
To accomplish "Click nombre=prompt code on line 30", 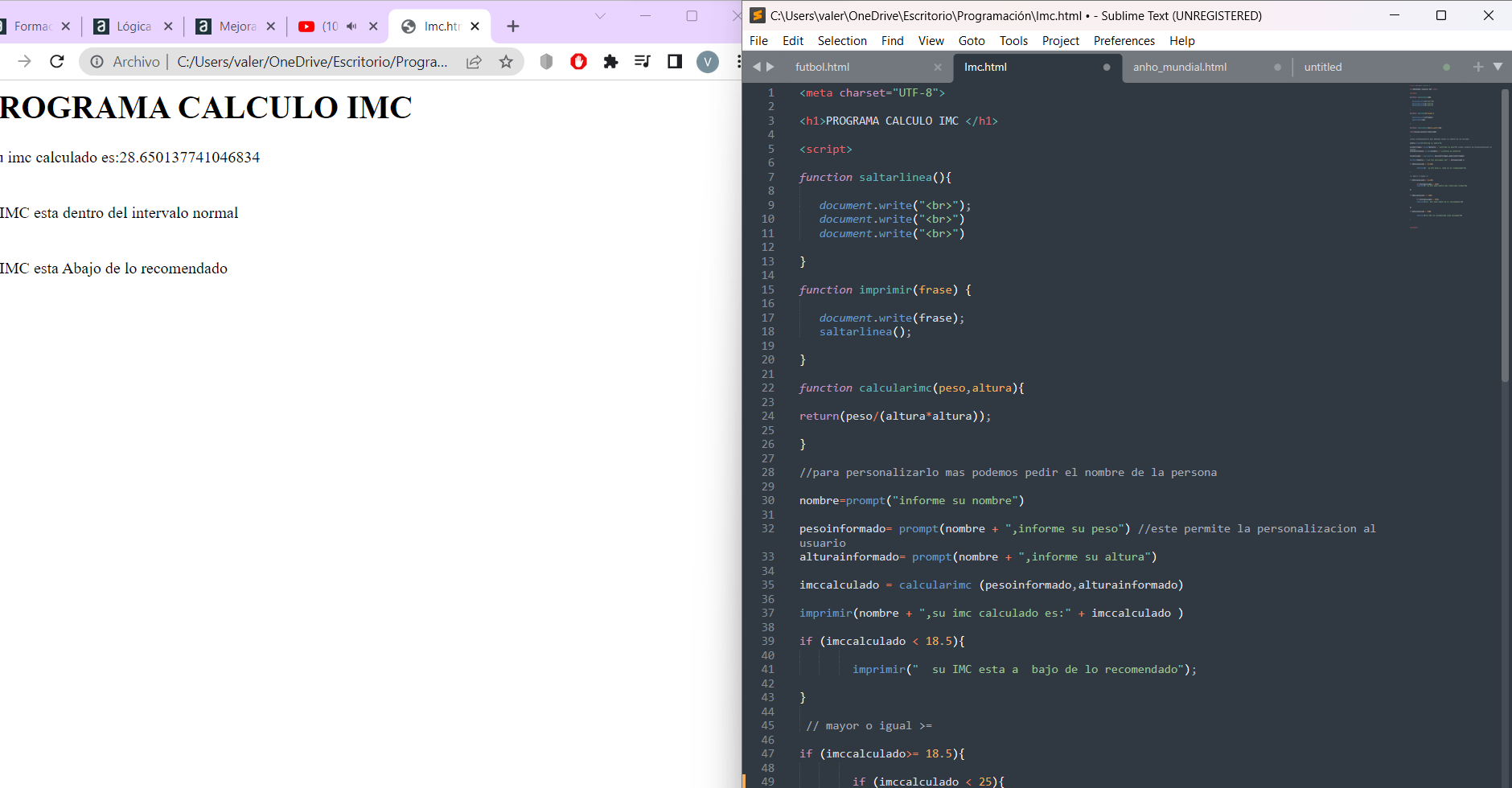I will pyautogui.click(x=911, y=500).
